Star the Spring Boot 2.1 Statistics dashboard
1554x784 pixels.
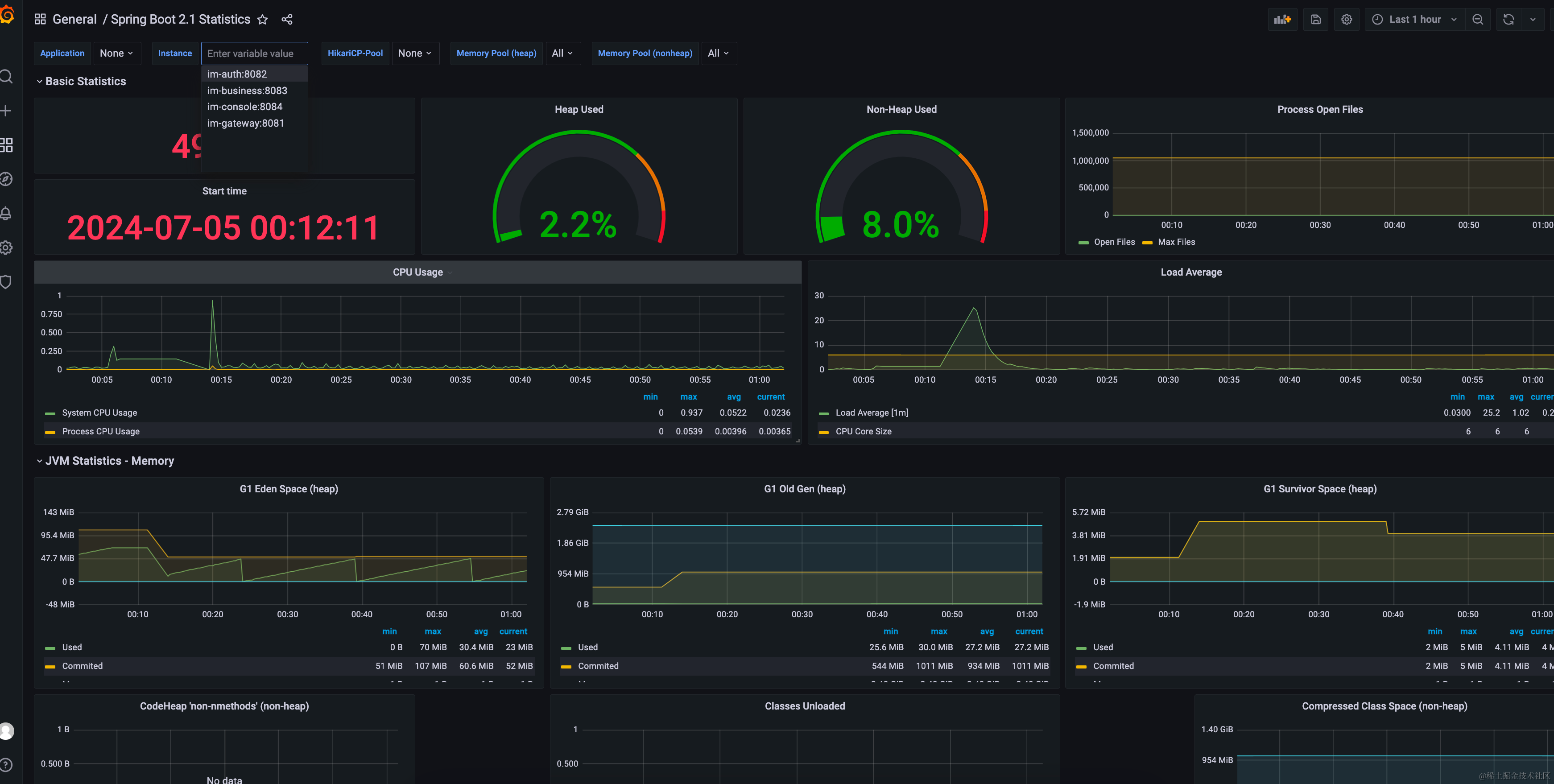click(262, 19)
